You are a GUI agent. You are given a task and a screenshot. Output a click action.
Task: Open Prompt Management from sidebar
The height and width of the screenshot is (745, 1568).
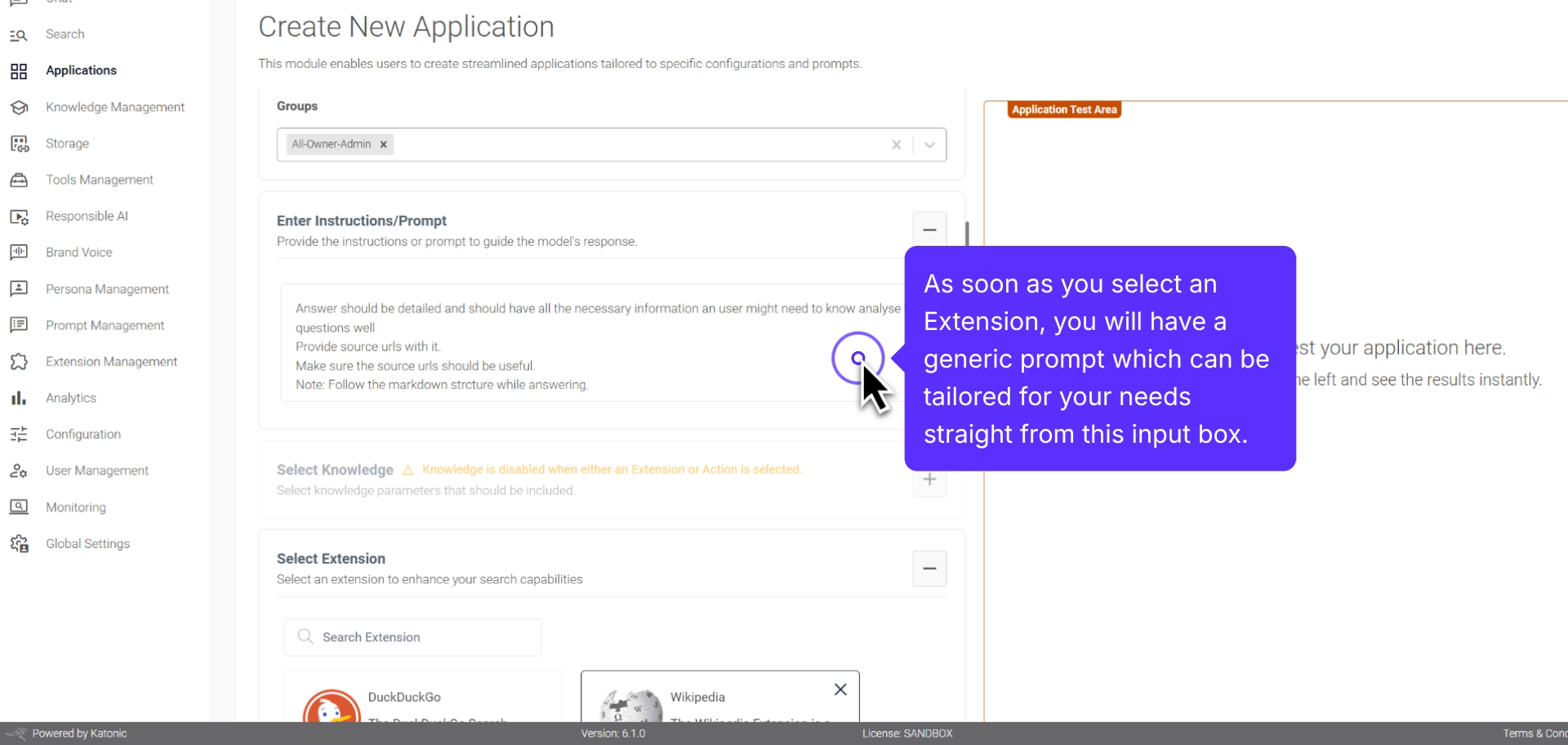pos(105,325)
